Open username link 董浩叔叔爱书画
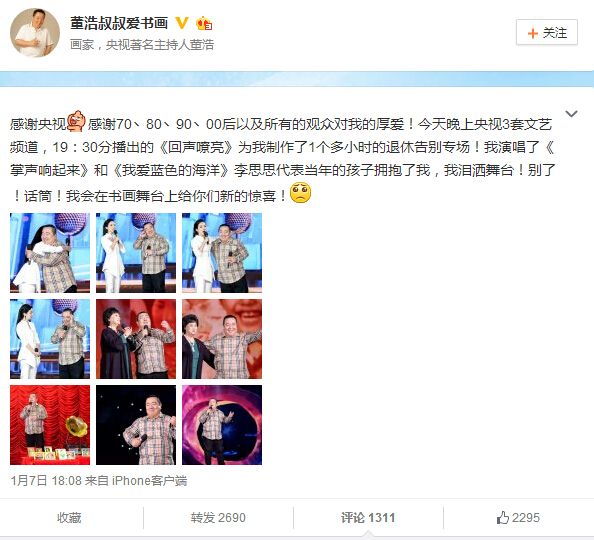Screen dimensions: 594x540 (x=119, y=23)
